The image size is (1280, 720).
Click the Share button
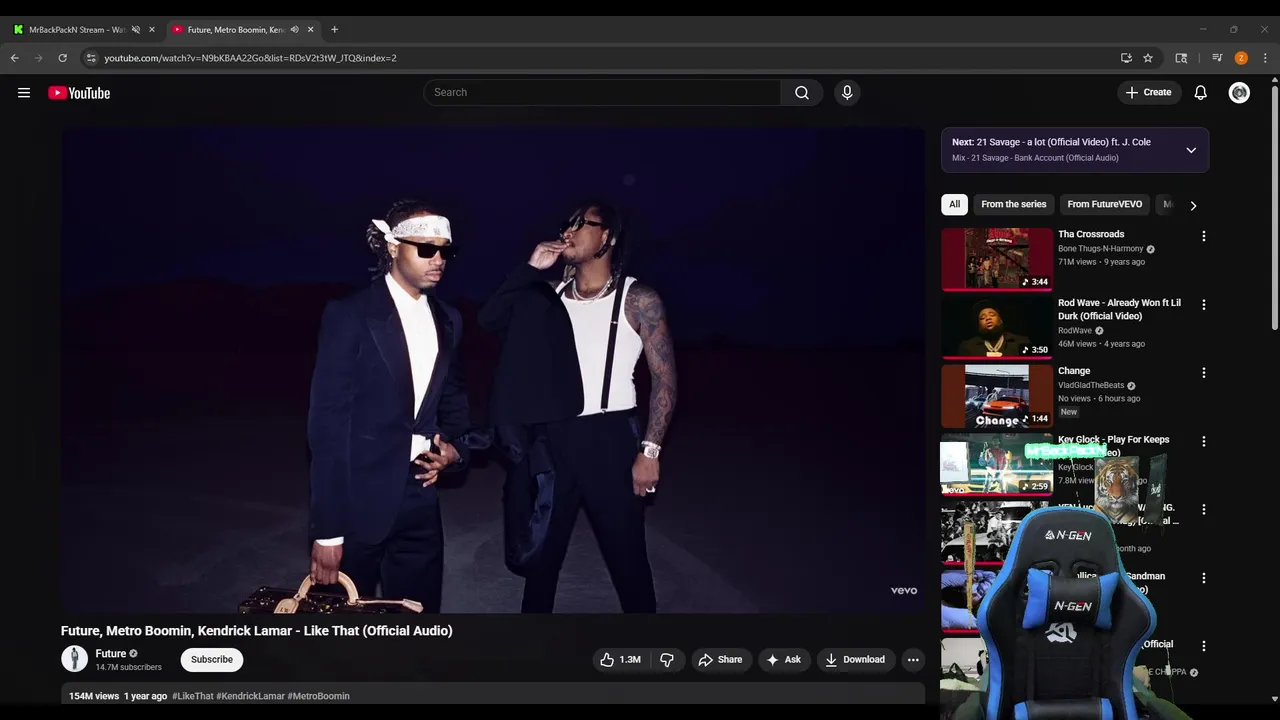(720, 660)
